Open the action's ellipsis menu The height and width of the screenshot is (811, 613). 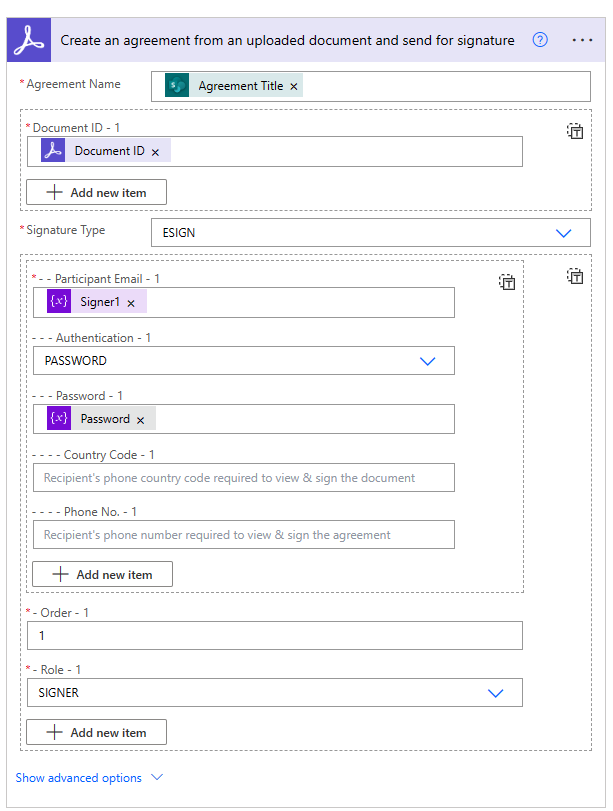583,40
